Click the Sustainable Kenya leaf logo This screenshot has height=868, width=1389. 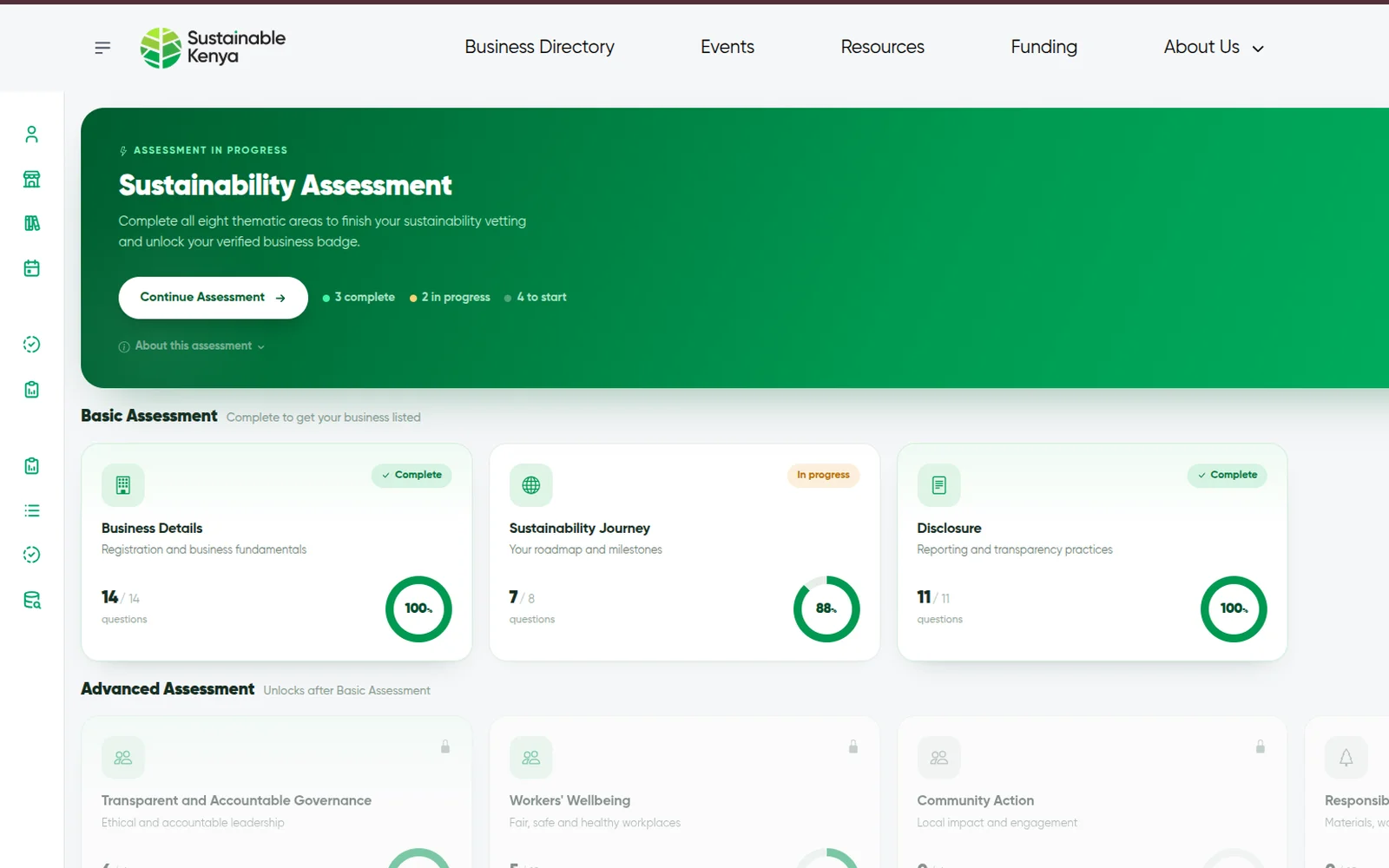pos(161,48)
